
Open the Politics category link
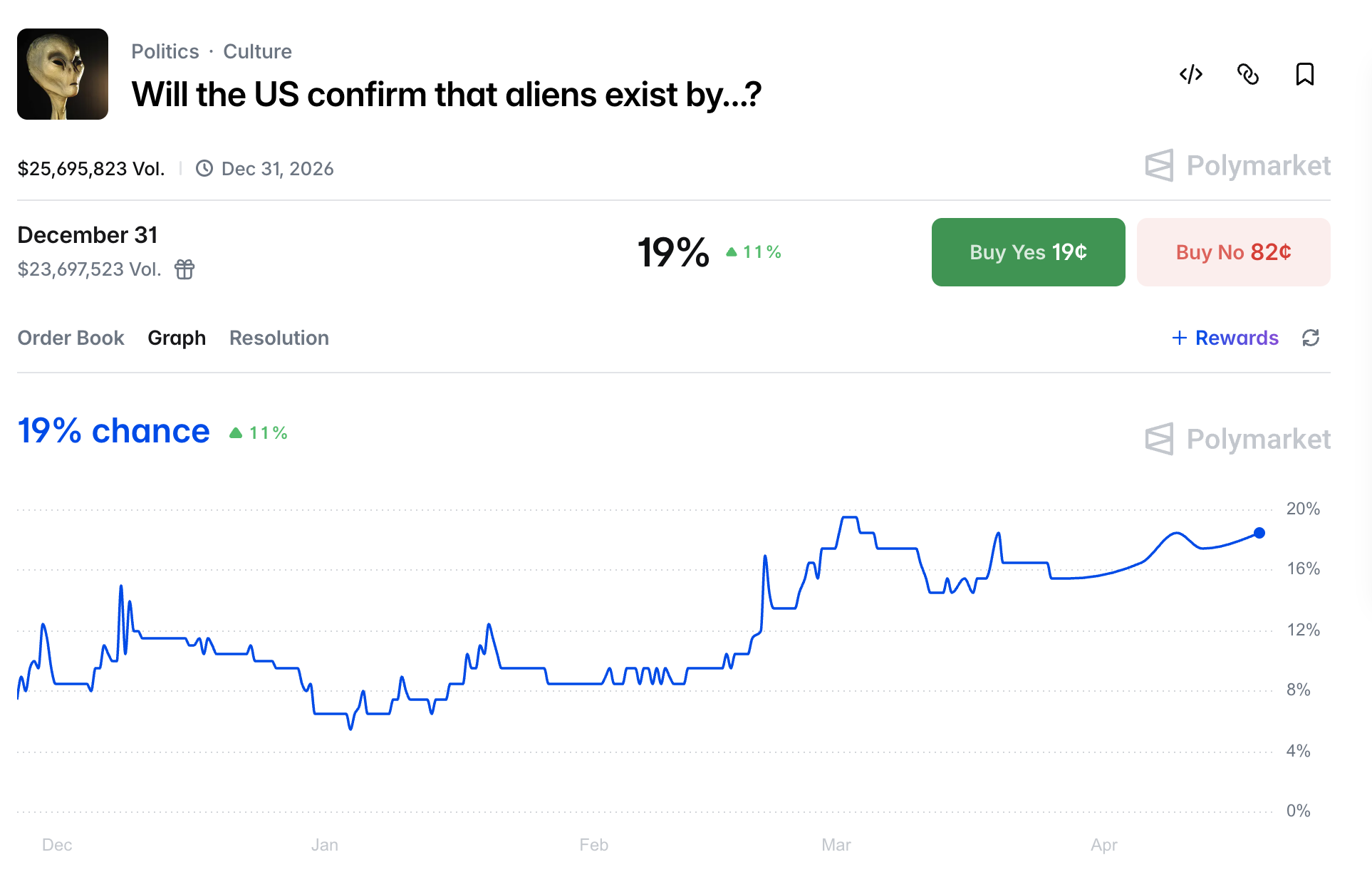click(165, 51)
